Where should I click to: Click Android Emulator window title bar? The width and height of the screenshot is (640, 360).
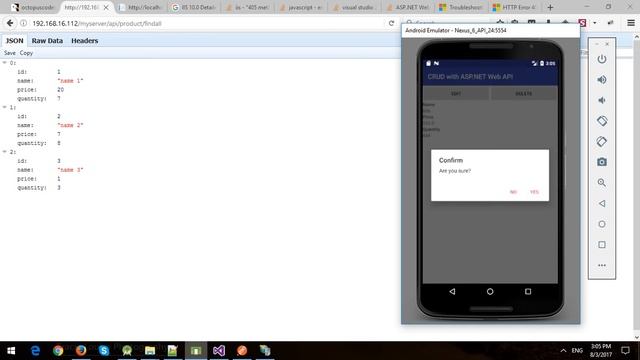click(x=490, y=31)
